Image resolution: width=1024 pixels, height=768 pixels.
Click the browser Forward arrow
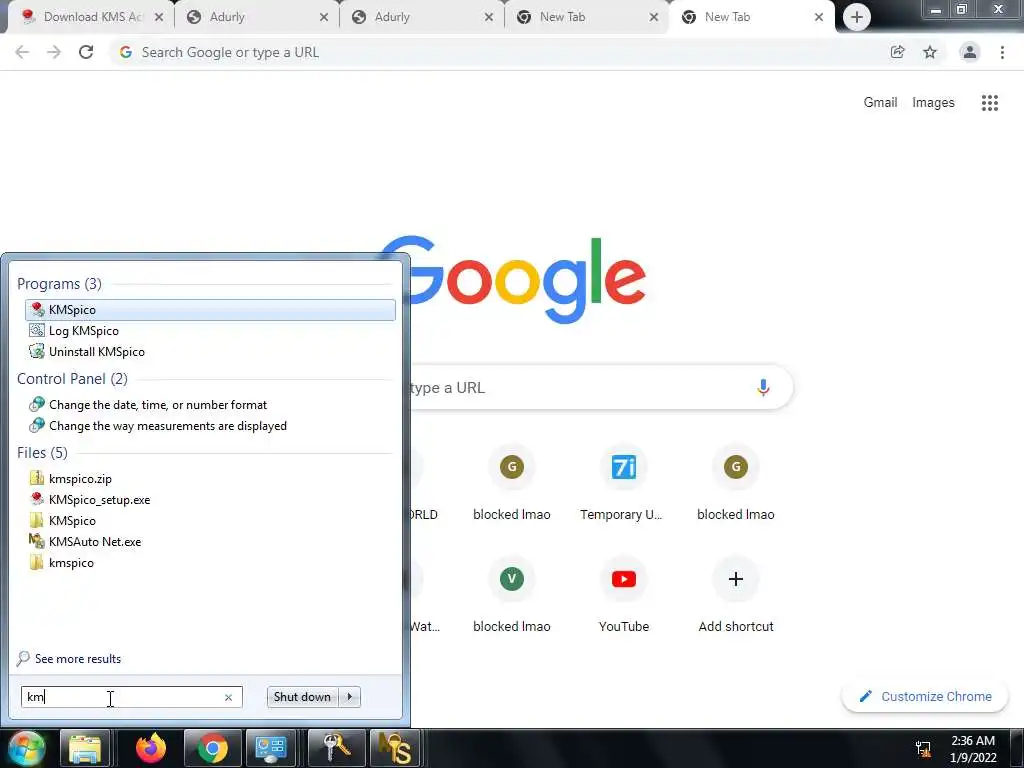(54, 52)
